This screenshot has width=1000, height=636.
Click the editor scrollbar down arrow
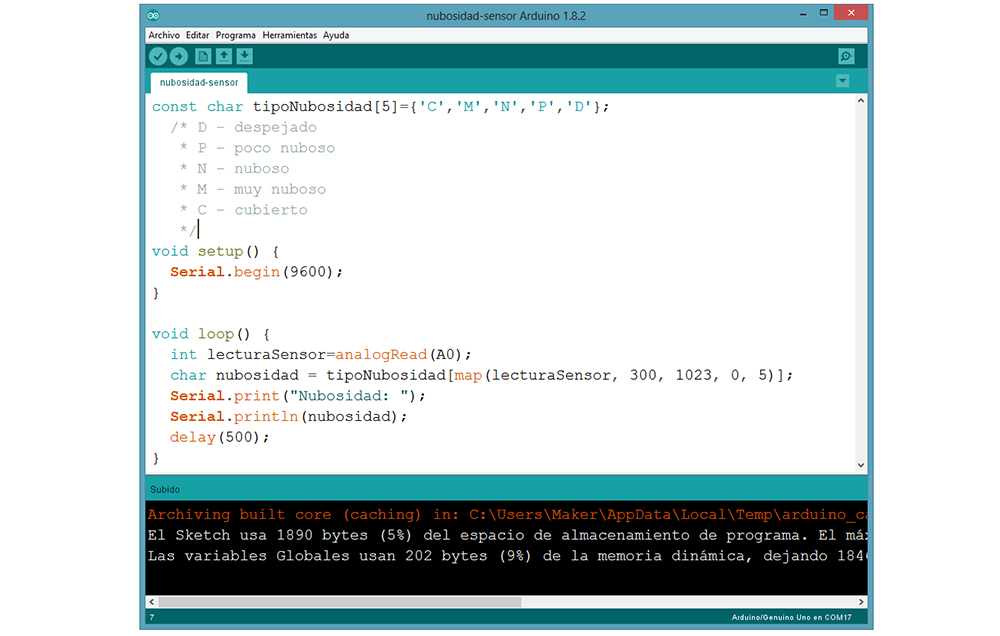point(861,465)
